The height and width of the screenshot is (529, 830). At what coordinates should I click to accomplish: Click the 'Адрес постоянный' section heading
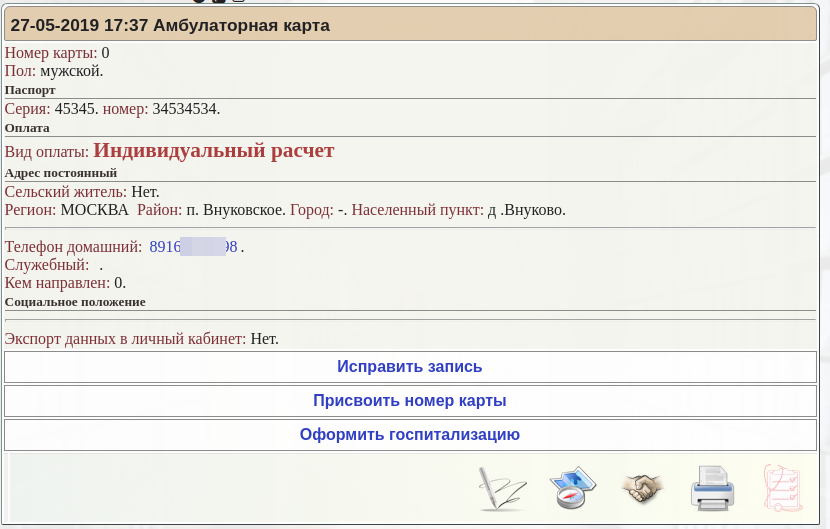pos(60,173)
